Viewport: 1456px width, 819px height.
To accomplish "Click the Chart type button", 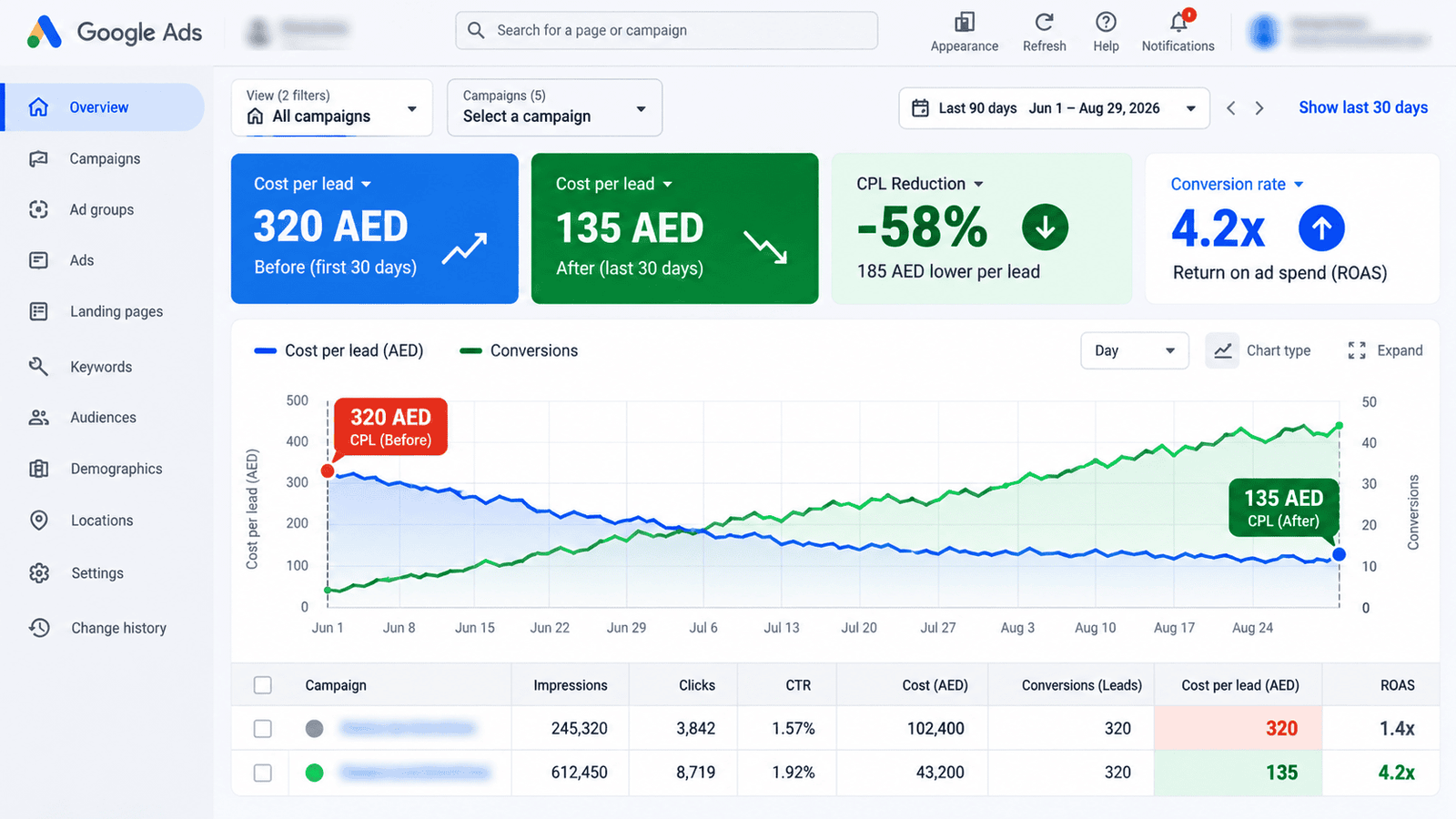I will [x=1259, y=350].
